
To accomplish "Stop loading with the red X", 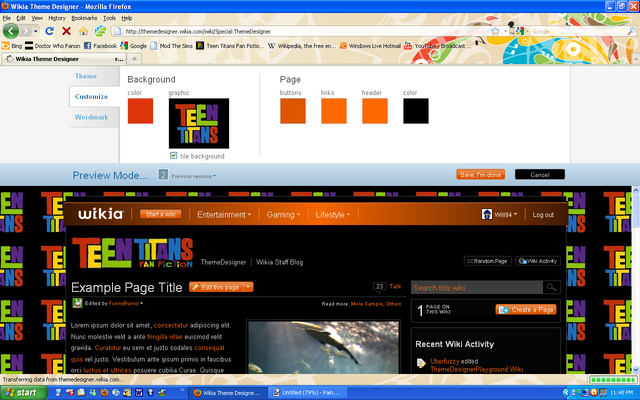I will (x=66, y=31).
